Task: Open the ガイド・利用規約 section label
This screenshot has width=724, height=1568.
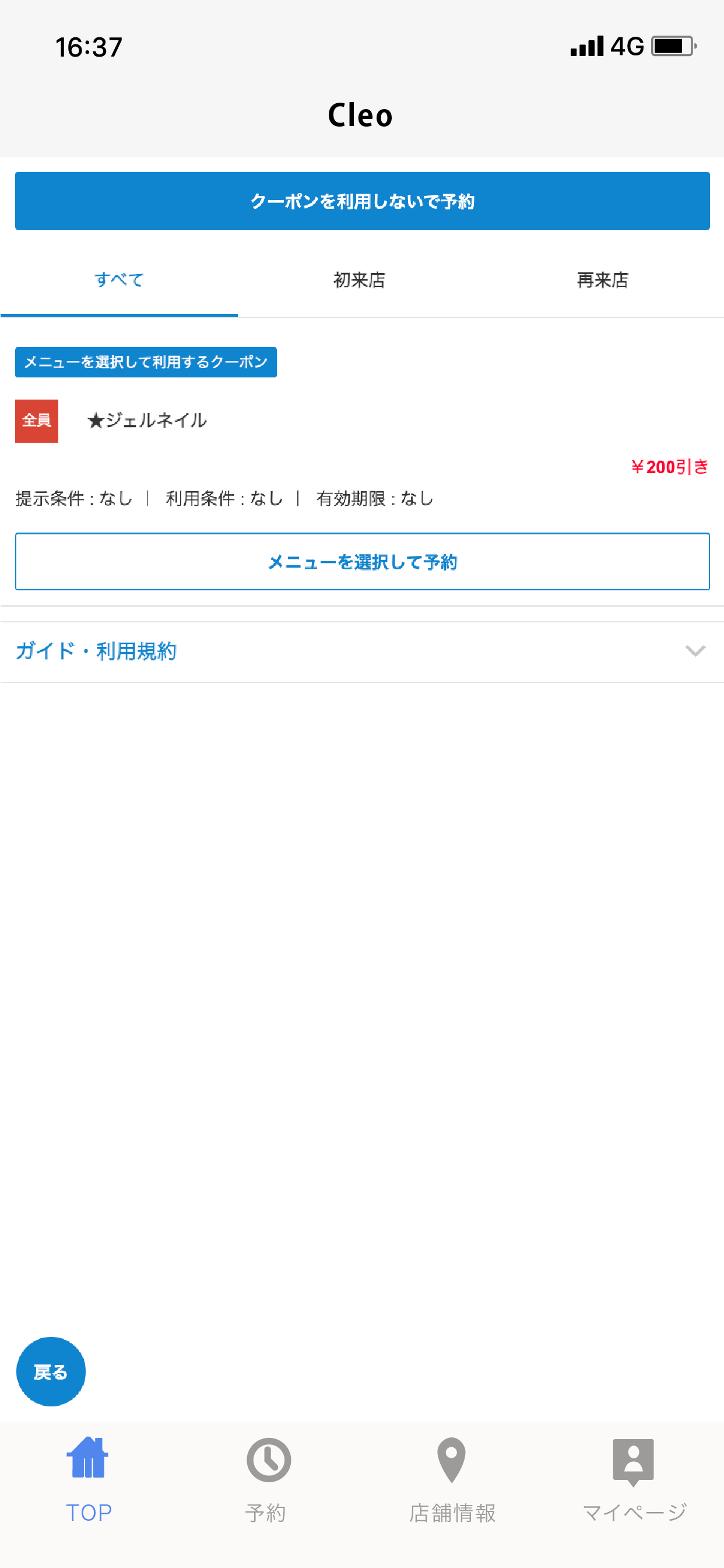Action: 96,650
